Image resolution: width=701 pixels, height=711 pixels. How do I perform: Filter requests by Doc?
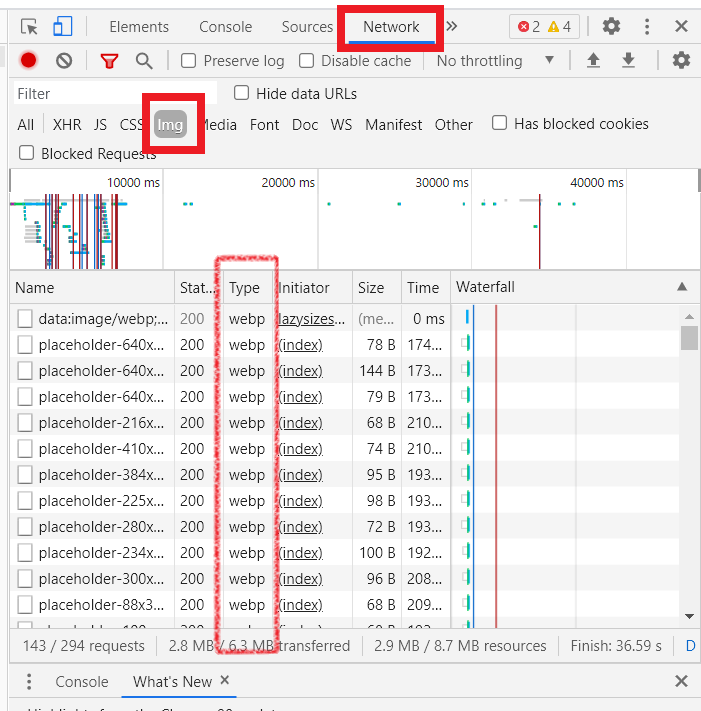[305, 124]
